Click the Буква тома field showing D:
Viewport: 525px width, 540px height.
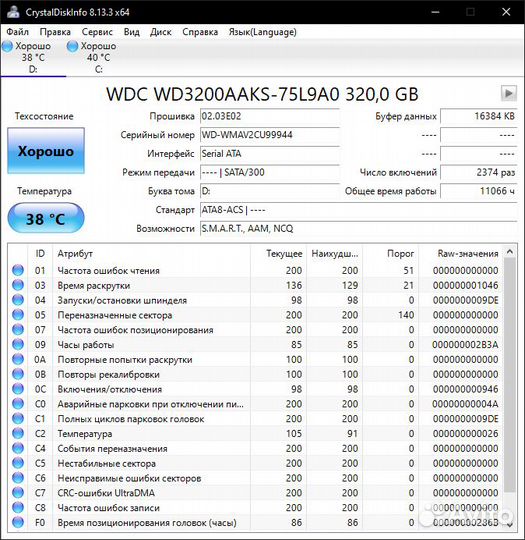(270, 191)
